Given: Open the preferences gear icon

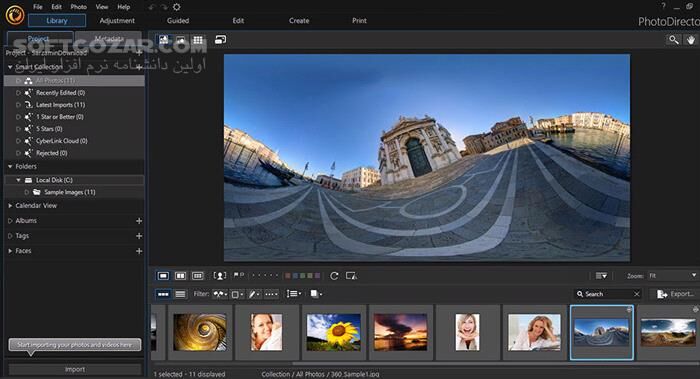Looking at the screenshot, I should (x=177, y=7).
